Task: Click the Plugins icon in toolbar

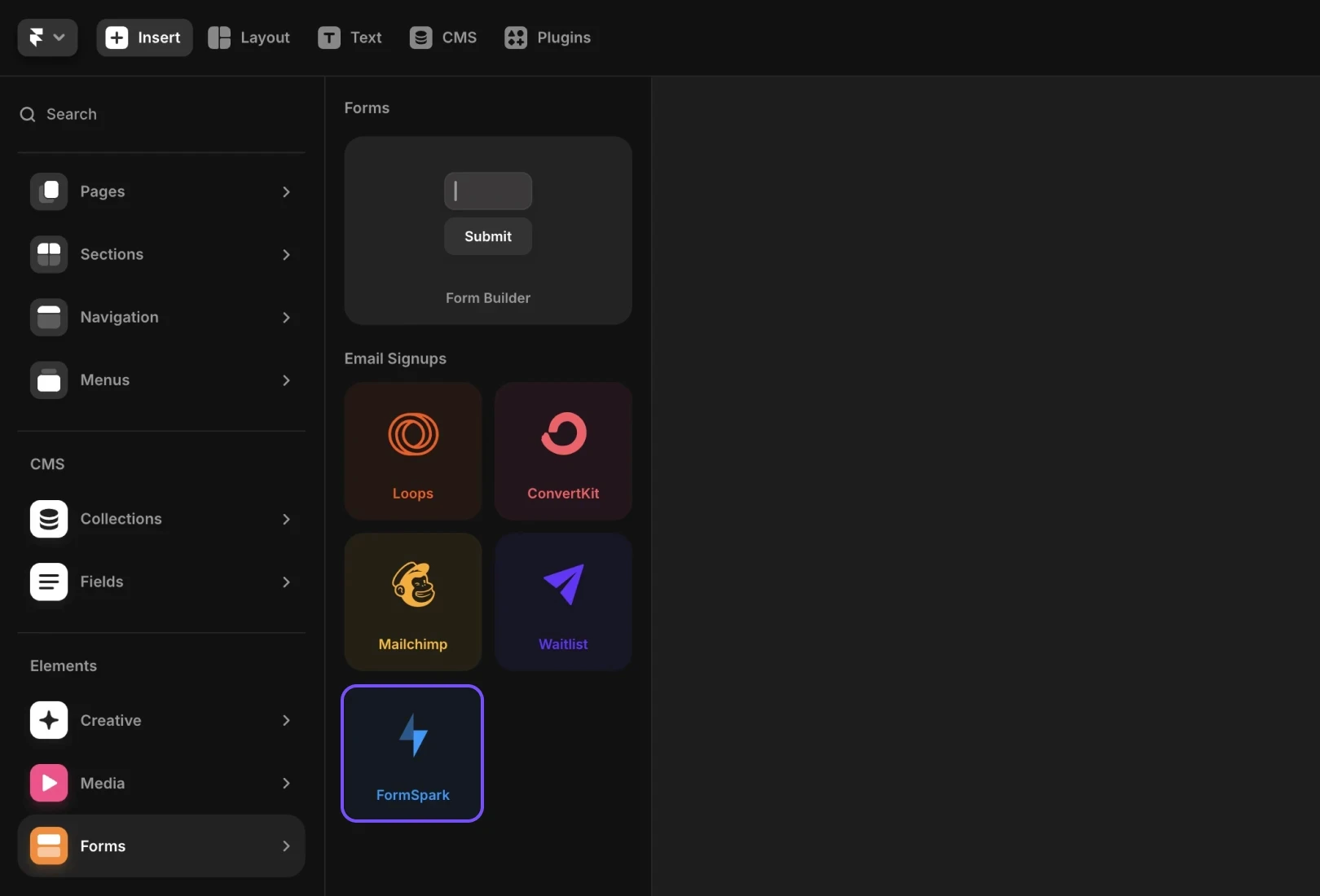Action: point(516,37)
